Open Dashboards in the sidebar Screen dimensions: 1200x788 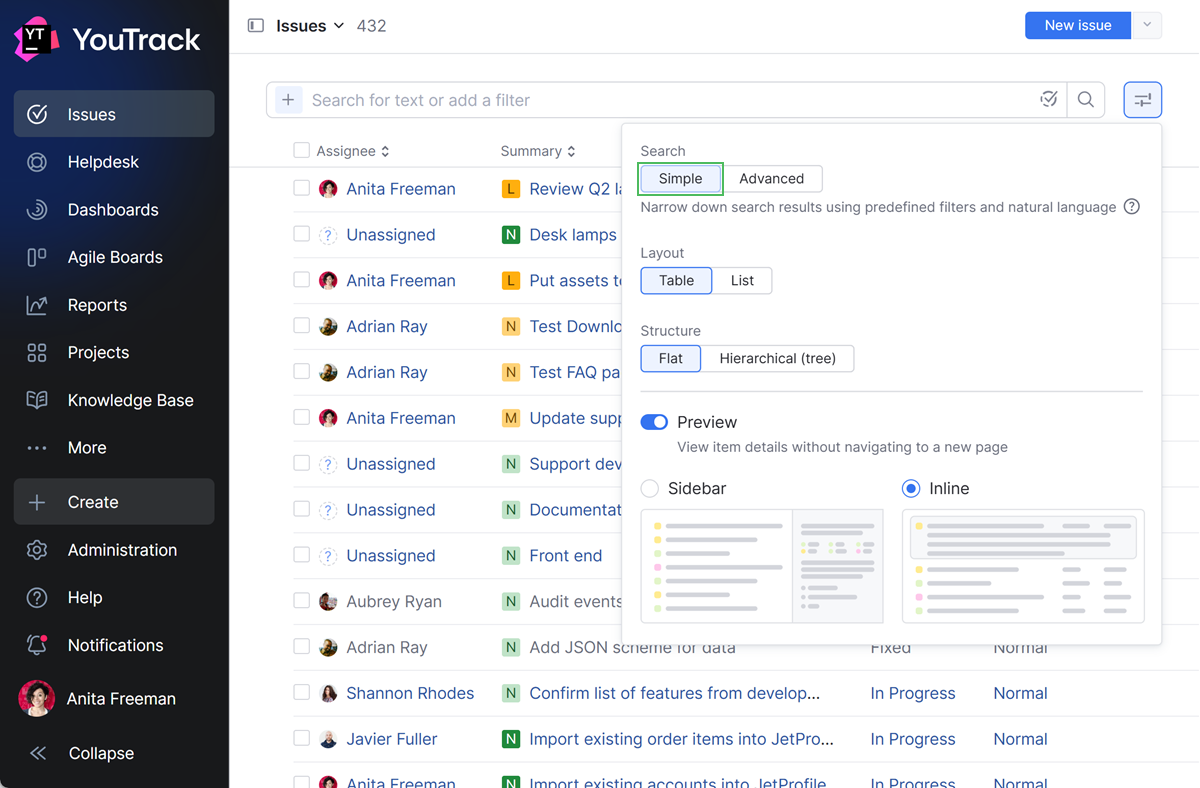[x=114, y=210]
